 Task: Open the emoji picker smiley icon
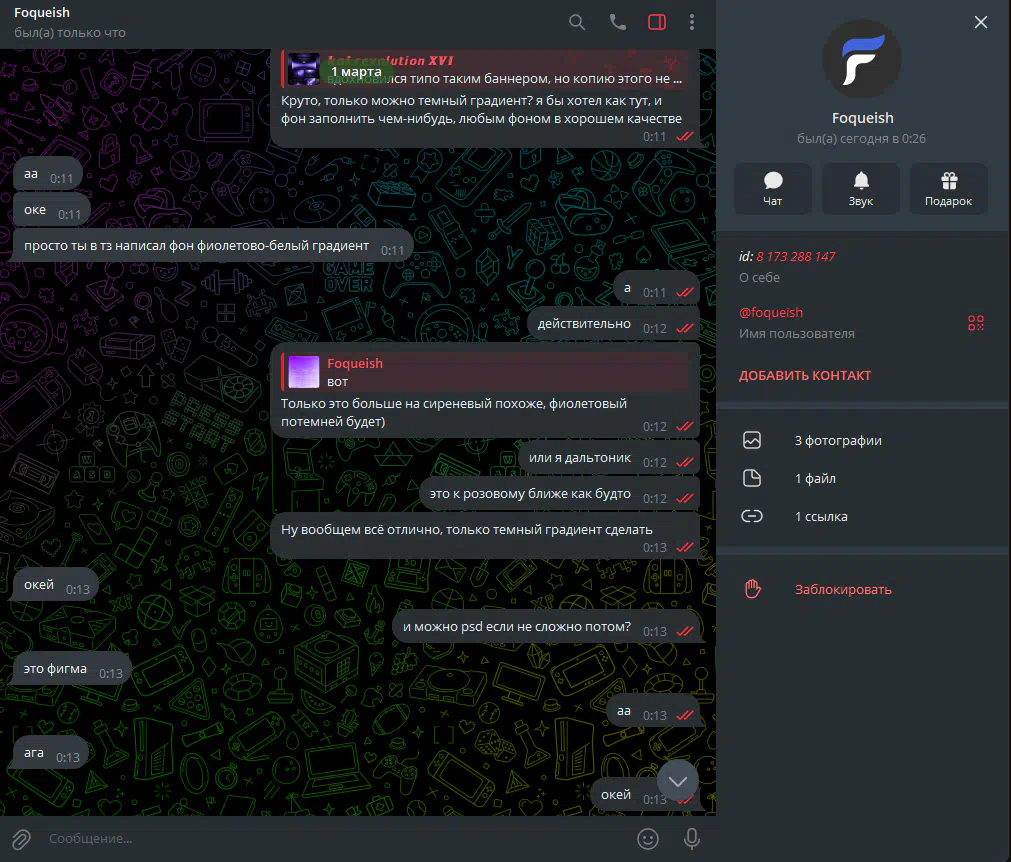(648, 838)
